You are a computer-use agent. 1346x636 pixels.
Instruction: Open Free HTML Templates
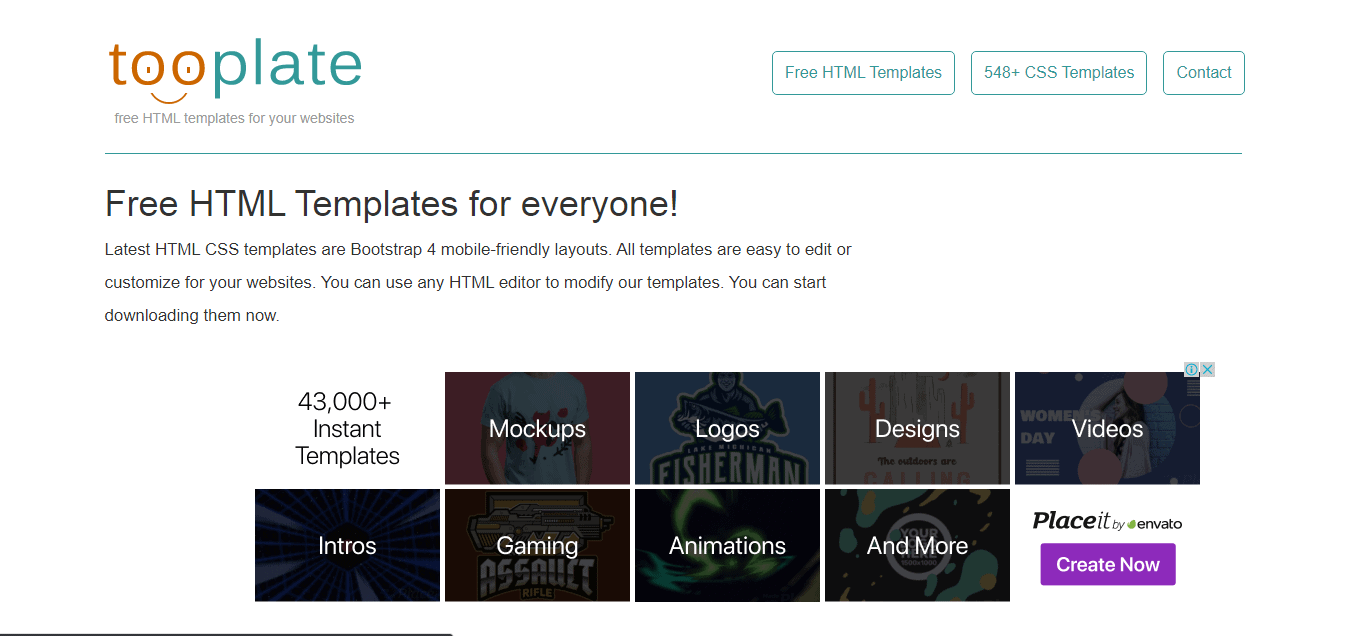(x=862, y=72)
